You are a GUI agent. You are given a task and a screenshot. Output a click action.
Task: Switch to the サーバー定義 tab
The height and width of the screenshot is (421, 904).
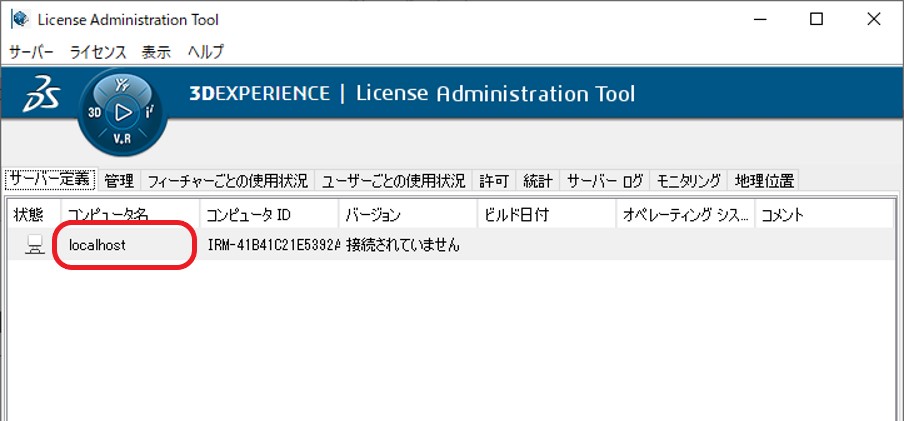(x=50, y=180)
